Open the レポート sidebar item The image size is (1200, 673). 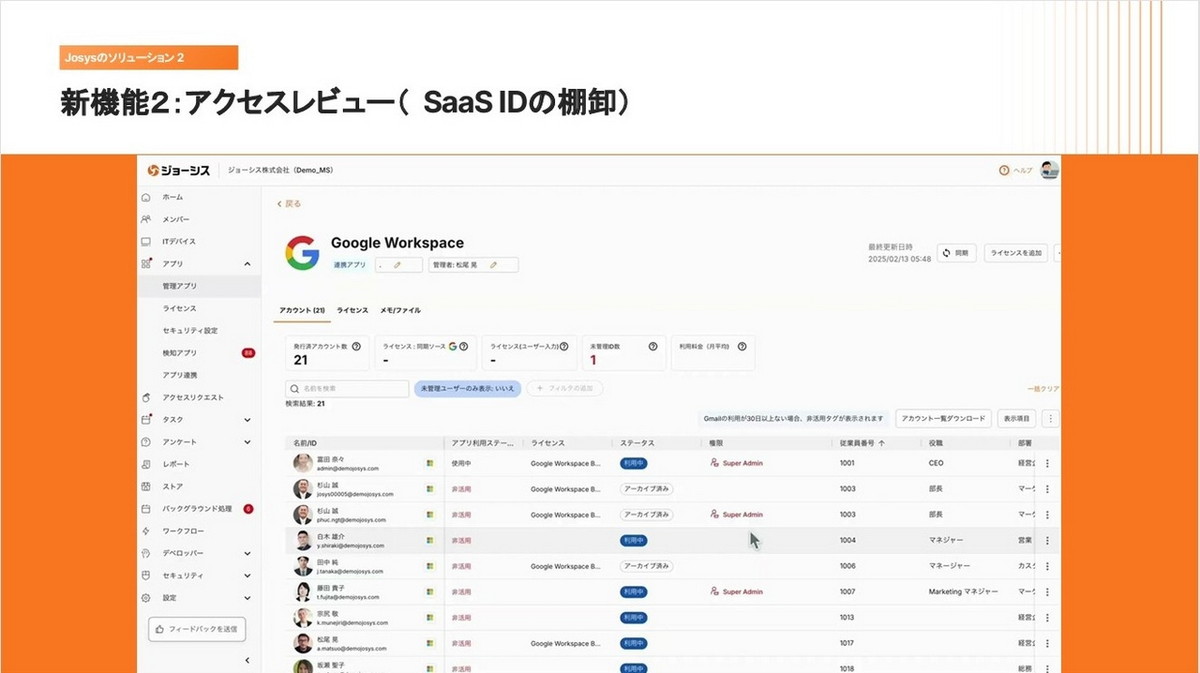point(176,464)
